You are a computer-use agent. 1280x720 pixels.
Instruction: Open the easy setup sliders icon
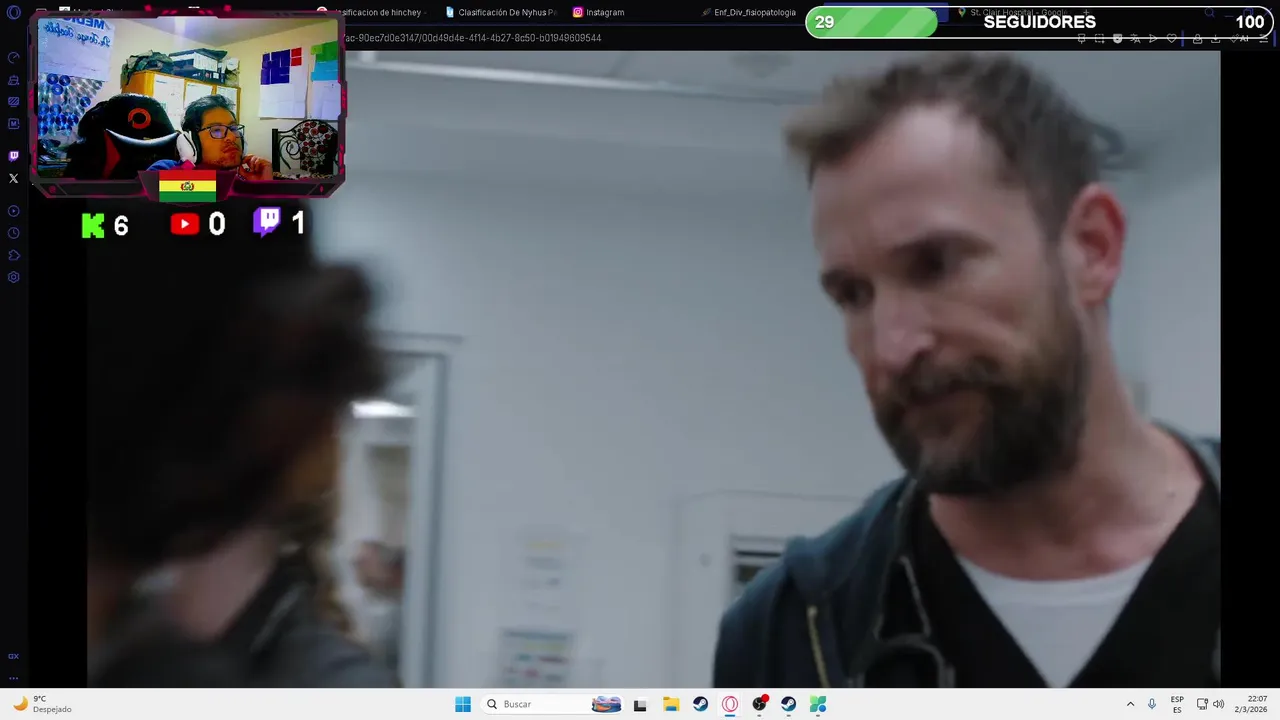point(1262,38)
